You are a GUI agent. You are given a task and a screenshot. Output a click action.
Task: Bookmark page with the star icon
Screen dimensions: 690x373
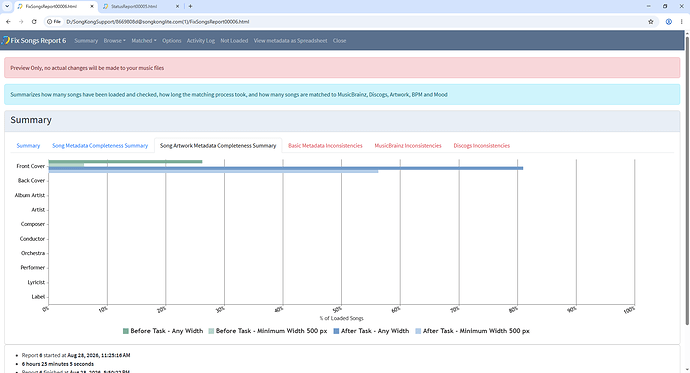650,22
